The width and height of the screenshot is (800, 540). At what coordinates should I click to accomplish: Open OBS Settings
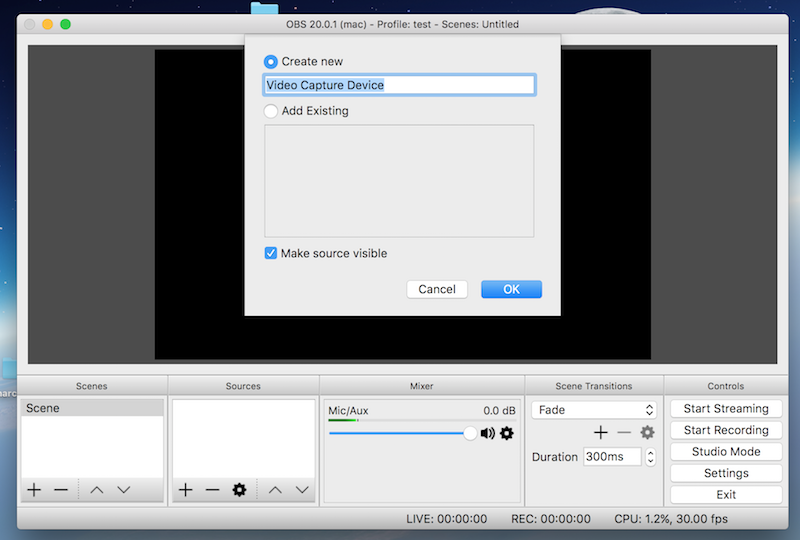pyautogui.click(x=726, y=473)
